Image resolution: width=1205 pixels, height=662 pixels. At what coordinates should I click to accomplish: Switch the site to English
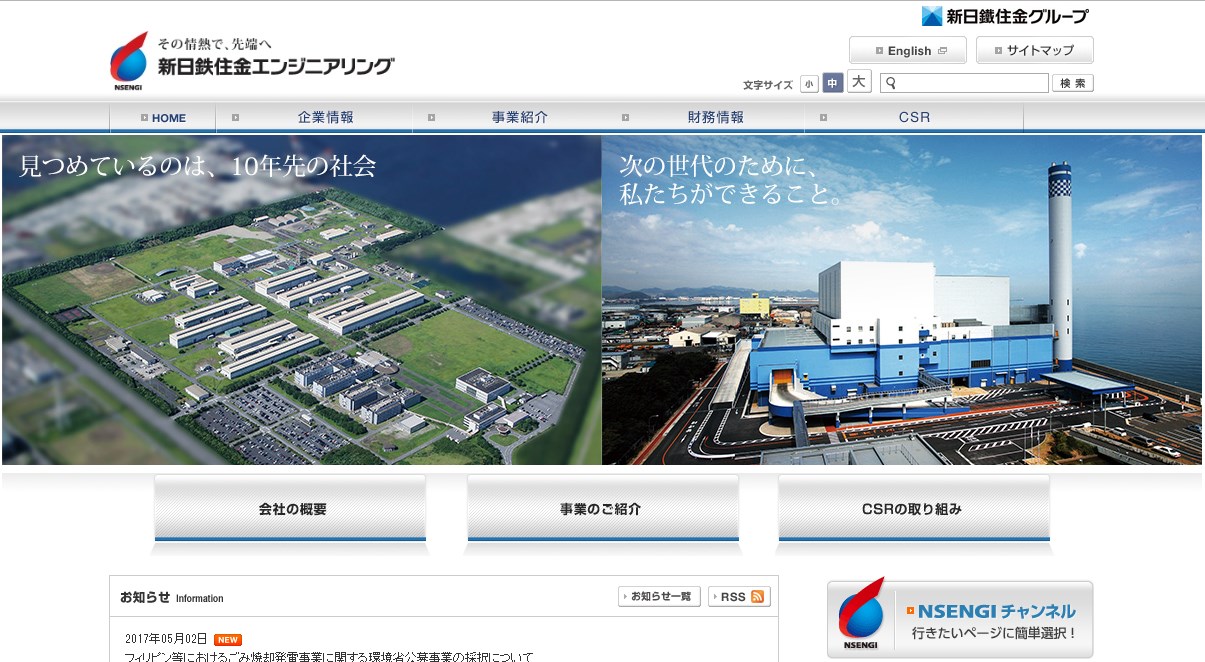[908, 50]
